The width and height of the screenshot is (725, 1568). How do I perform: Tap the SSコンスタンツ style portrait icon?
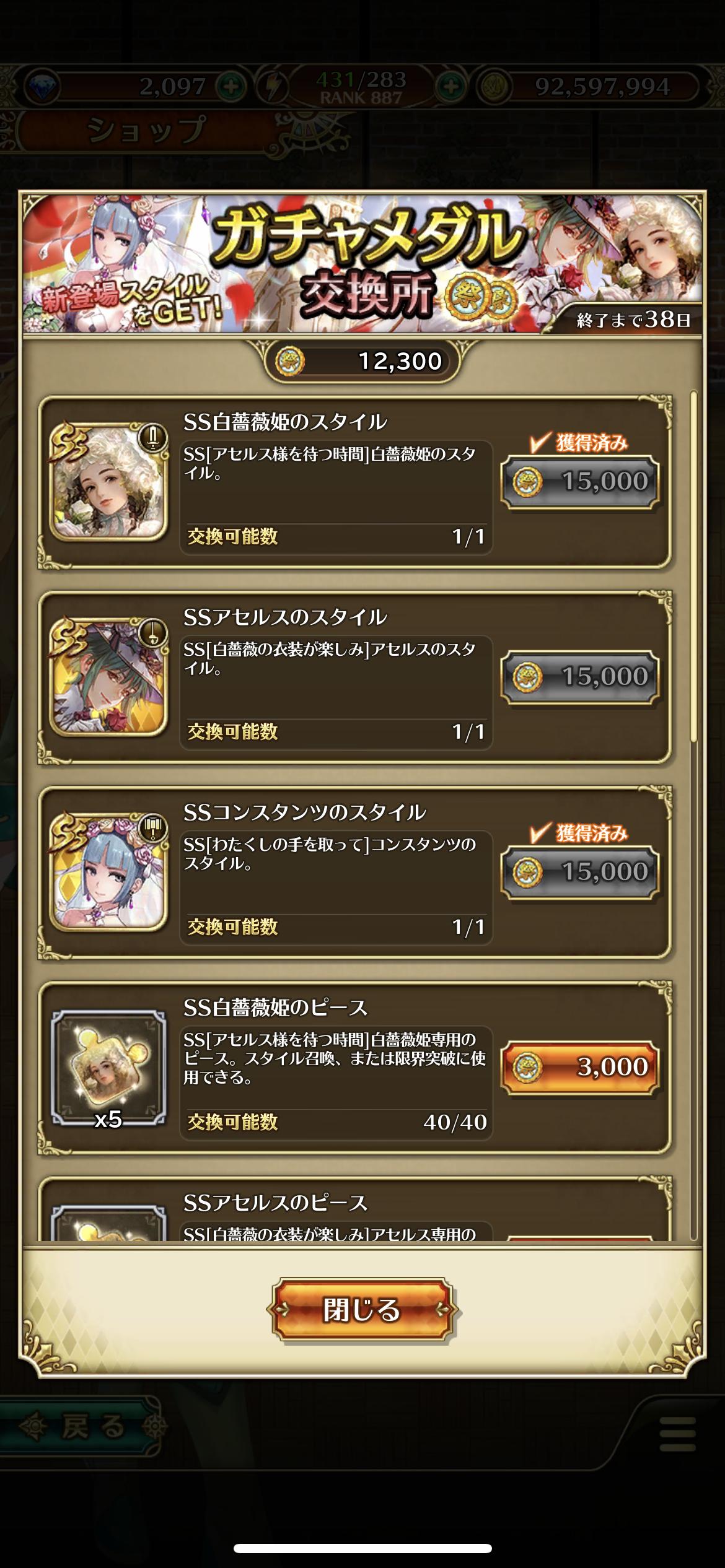(108, 871)
